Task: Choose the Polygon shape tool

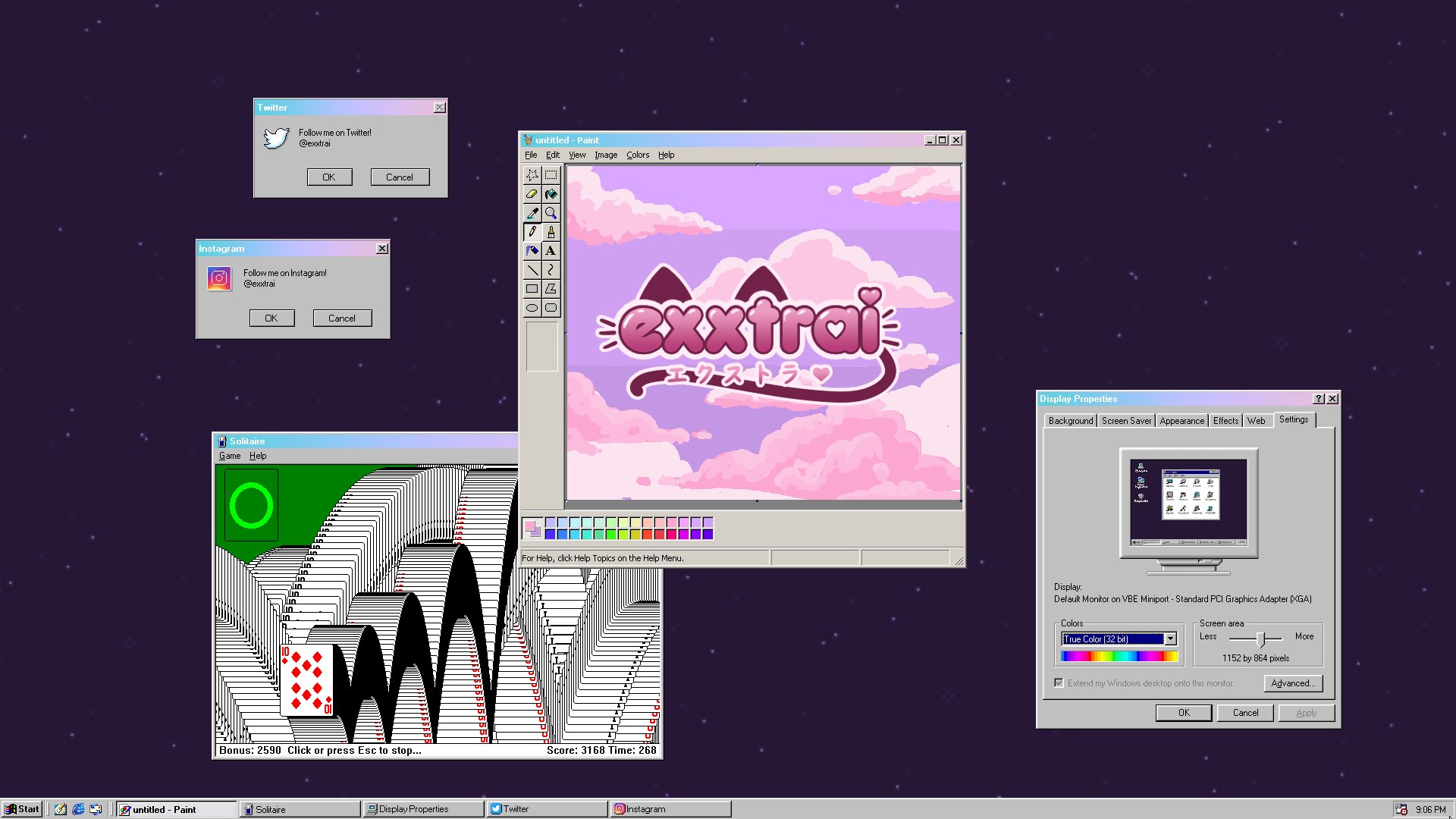Action: click(x=551, y=289)
